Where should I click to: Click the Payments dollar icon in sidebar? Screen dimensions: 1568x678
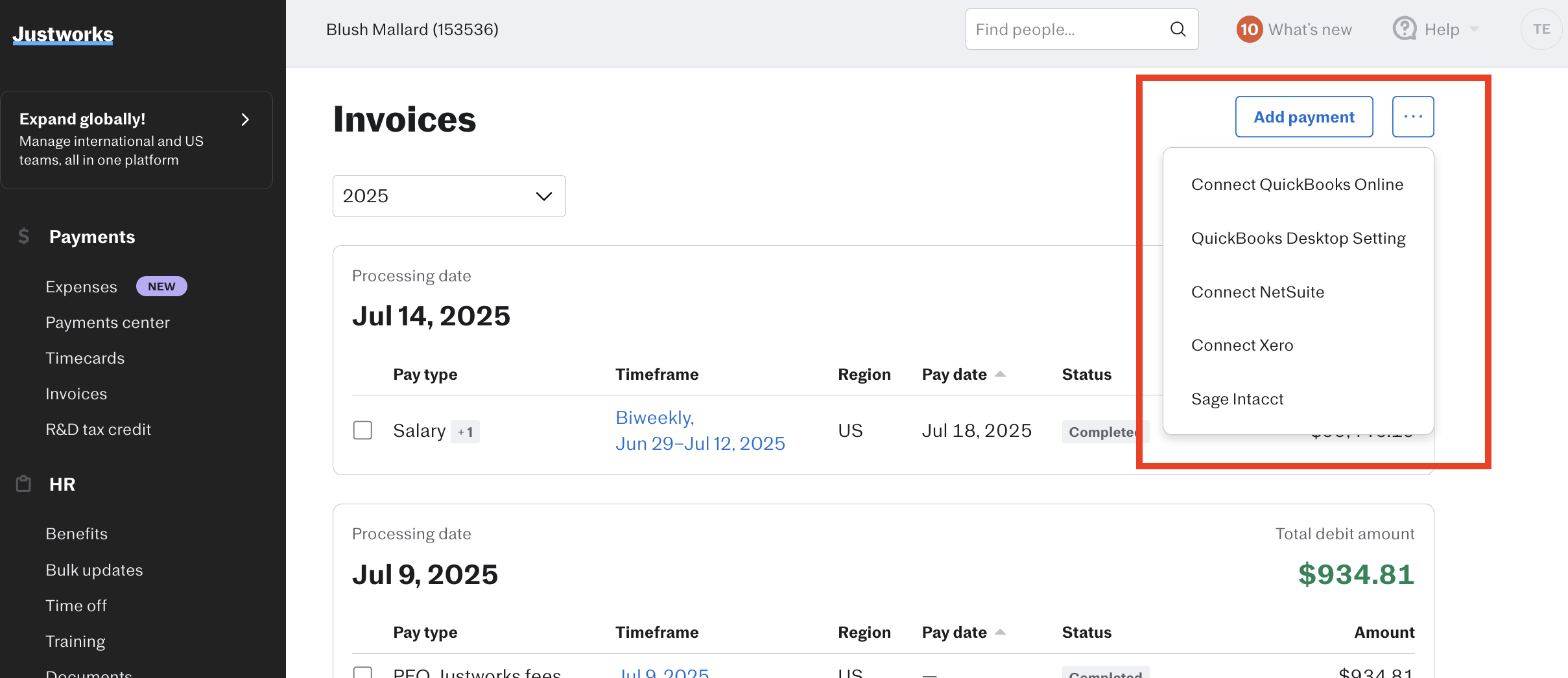[23, 236]
